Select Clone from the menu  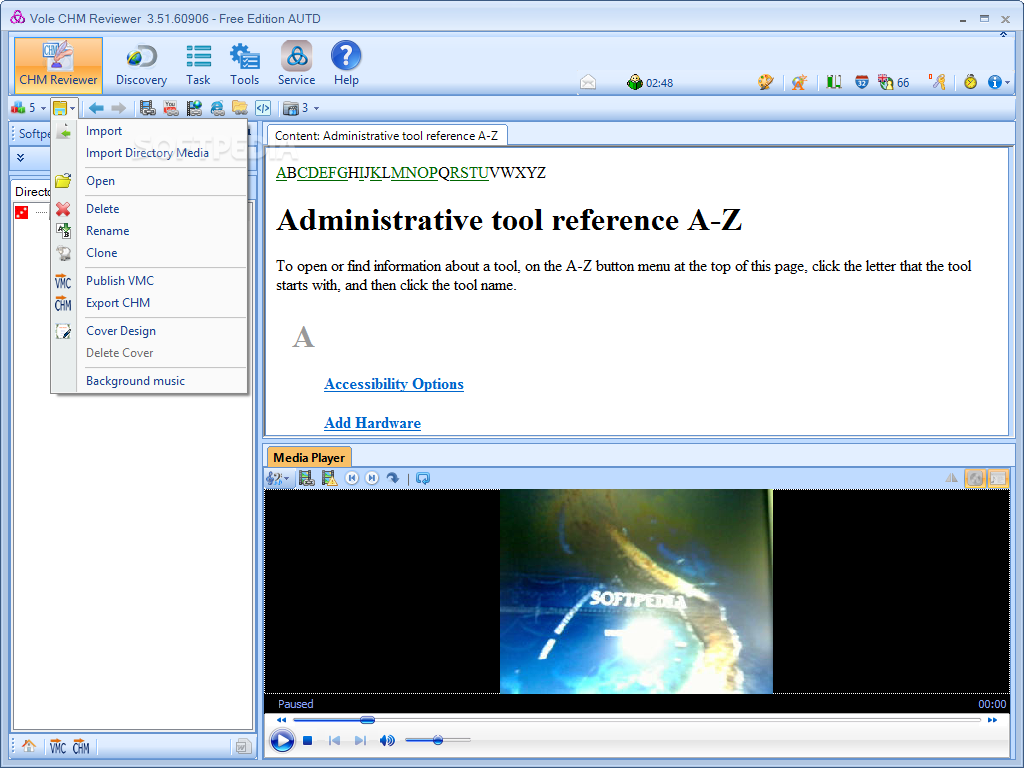102,253
